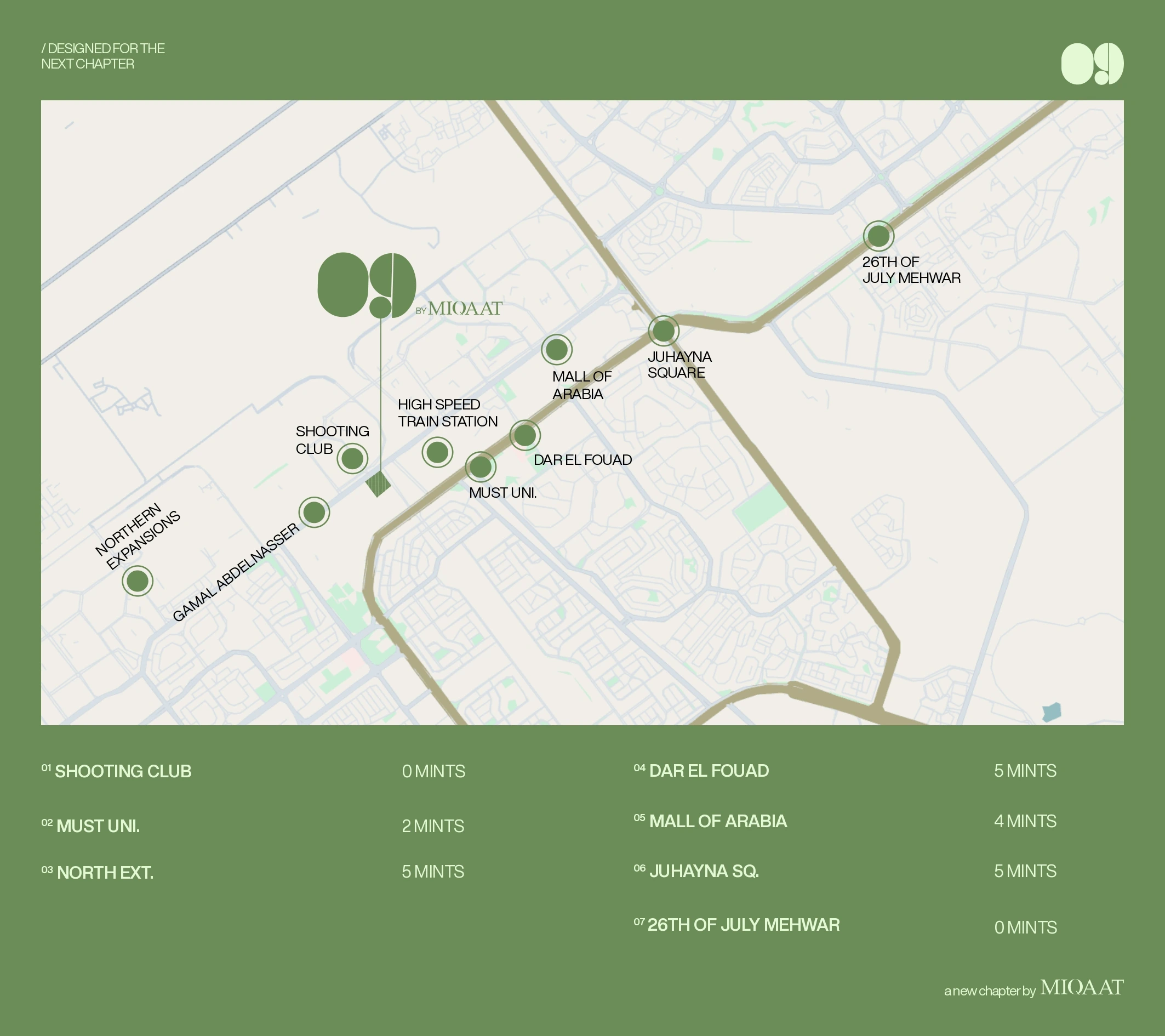The image size is (1165, 1036).
Task: Click '02 MUST UNI.' in the legend
Action: [x=90, y=826]
